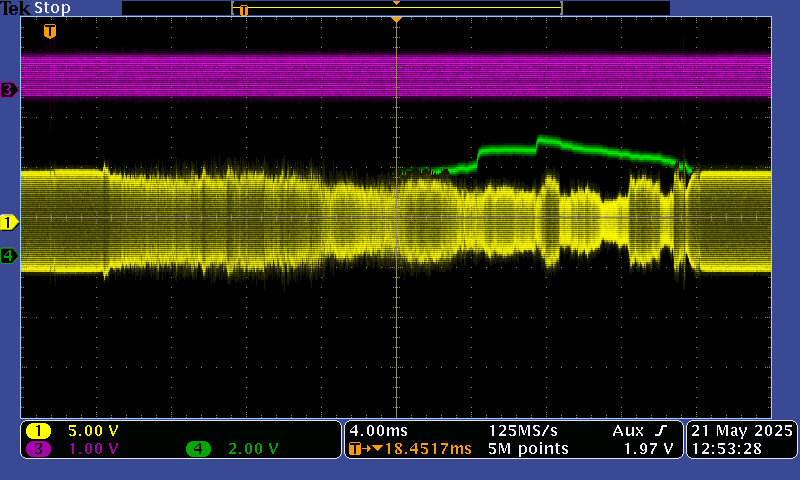800x480 pixels.
Task: Select the magenta channel 3 badge
Action: tap(39, 449)
